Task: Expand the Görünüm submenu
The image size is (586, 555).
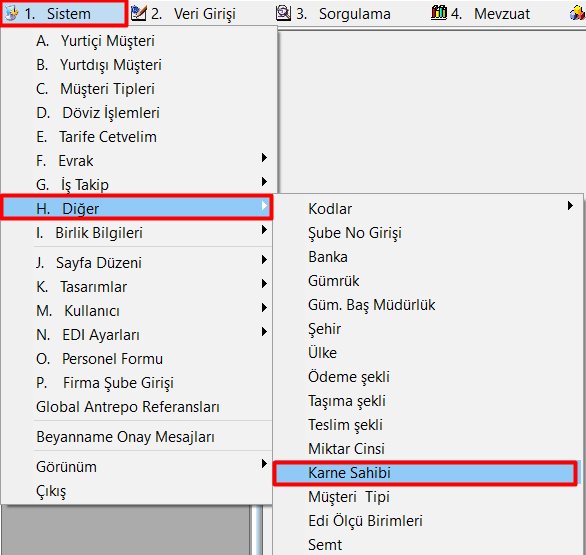Action: (x=136, y=467)
